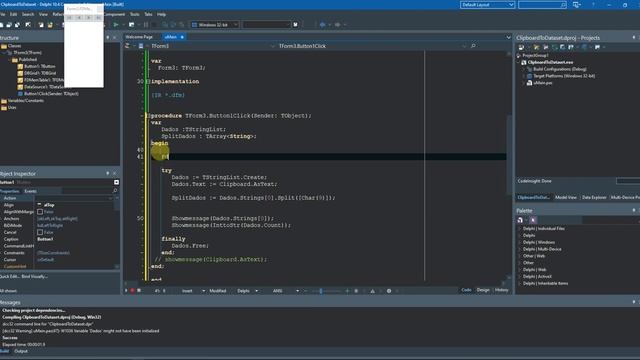Image resolution: width=640 pixels, height=360 pixels.
Task: Click the stop macro square in editor status bar
Action: (x=139, y=291)
